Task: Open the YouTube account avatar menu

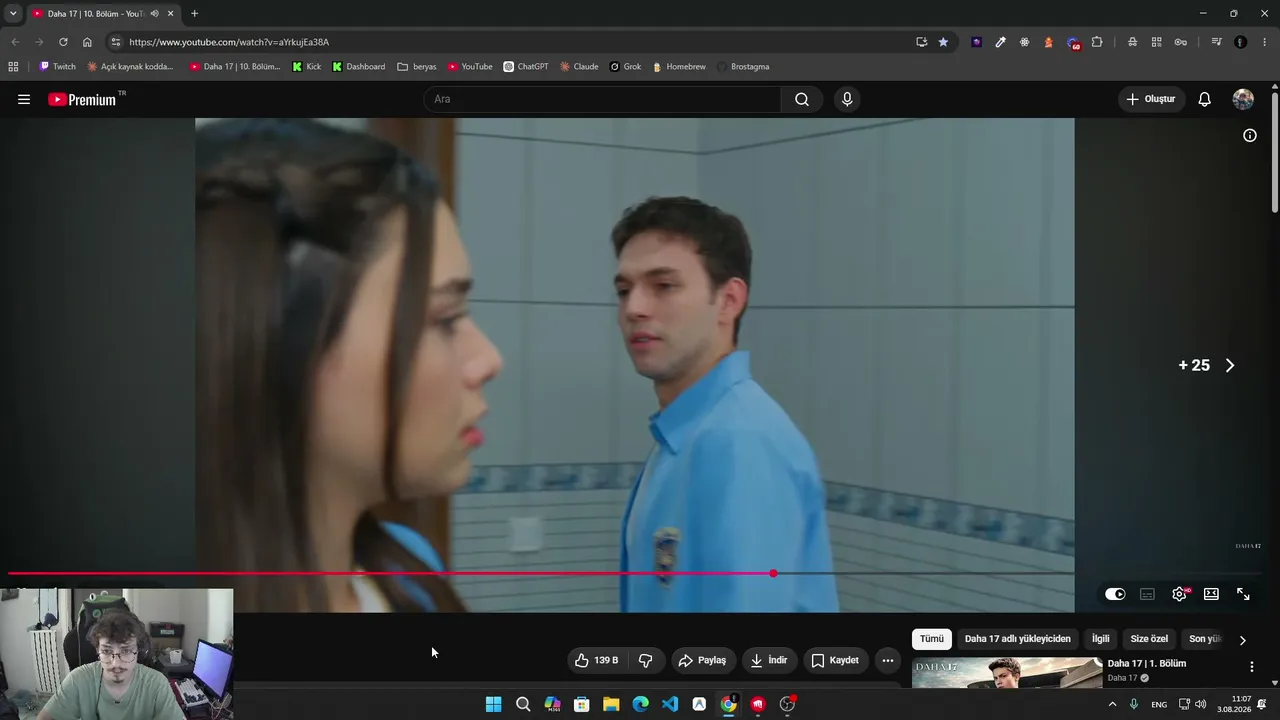Action: point(1243,99)
